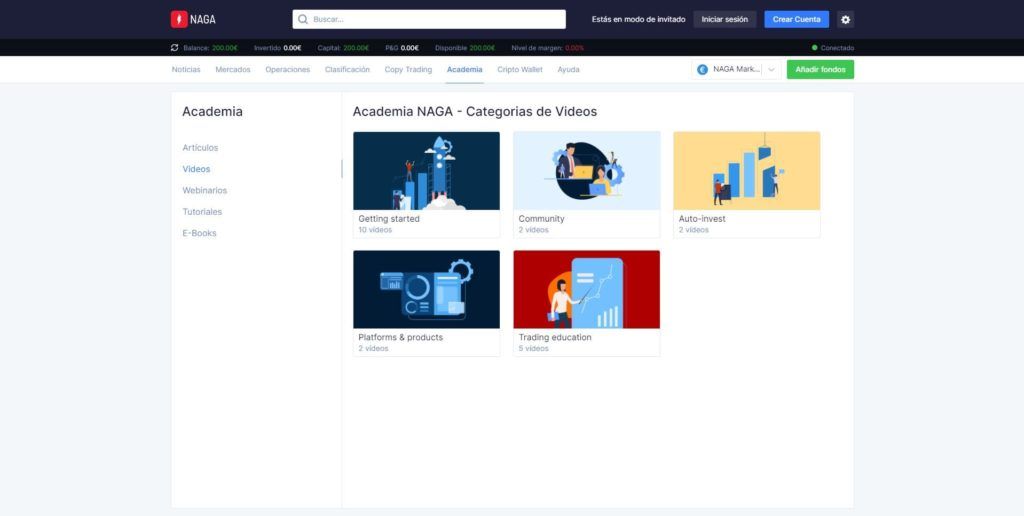
Task: Open the Operaciones tab
Action: click(x=287, y=69)
